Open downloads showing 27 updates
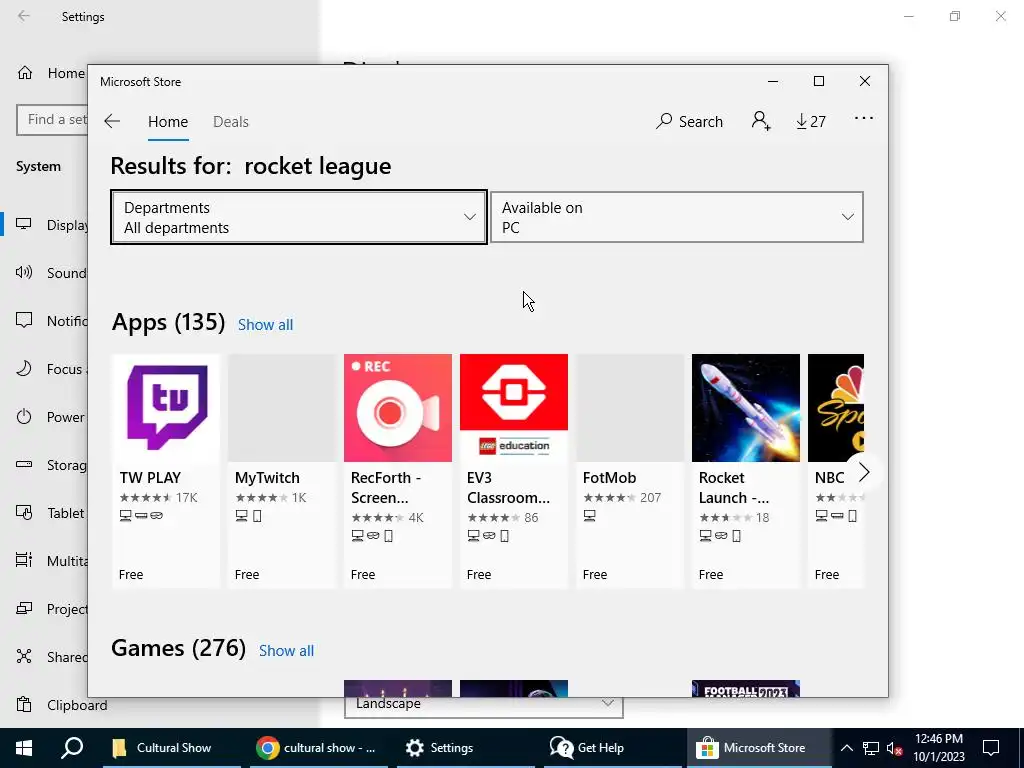 [810, 121]
